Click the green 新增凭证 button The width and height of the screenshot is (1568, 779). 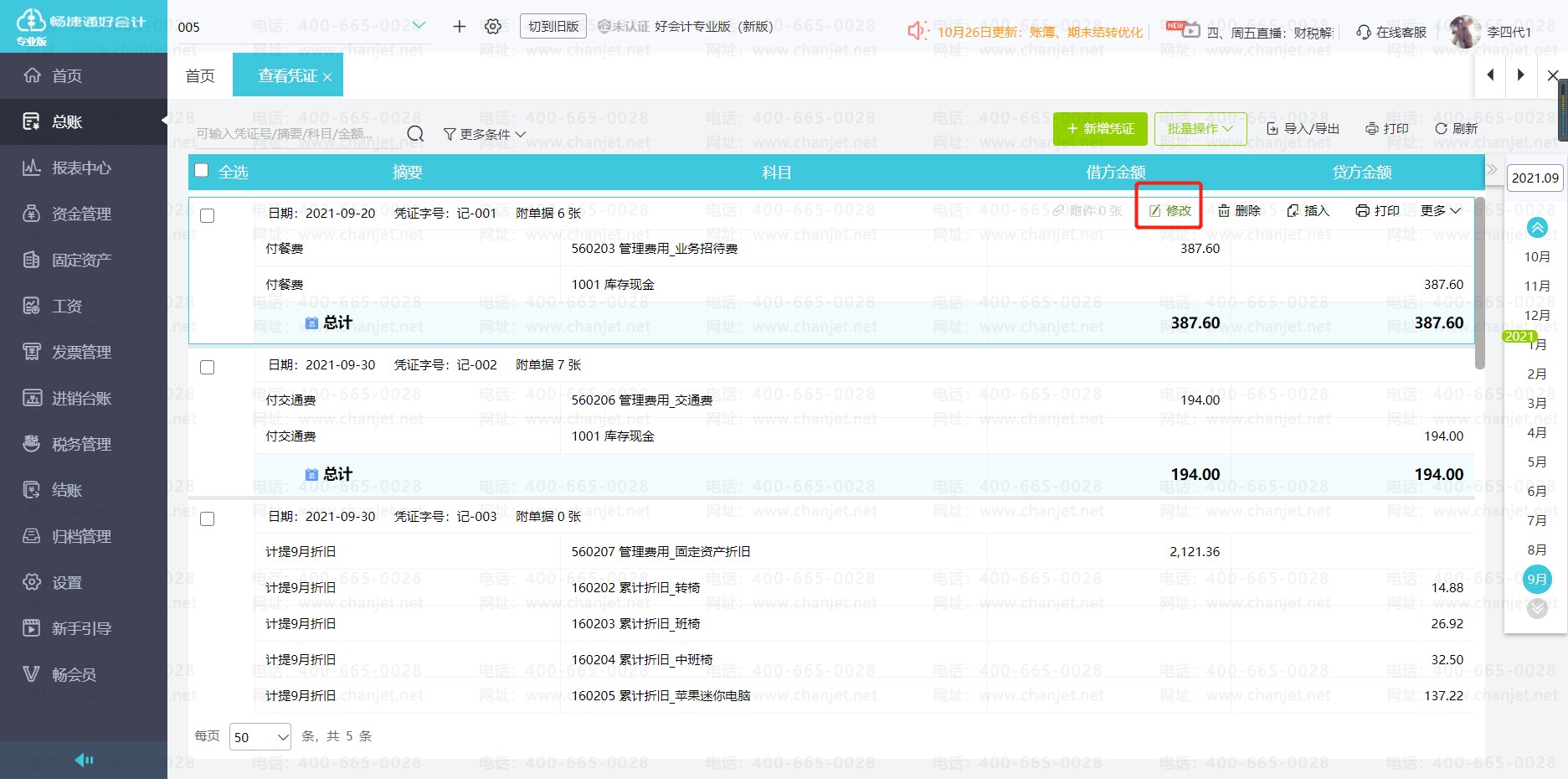pos(1100,129)
